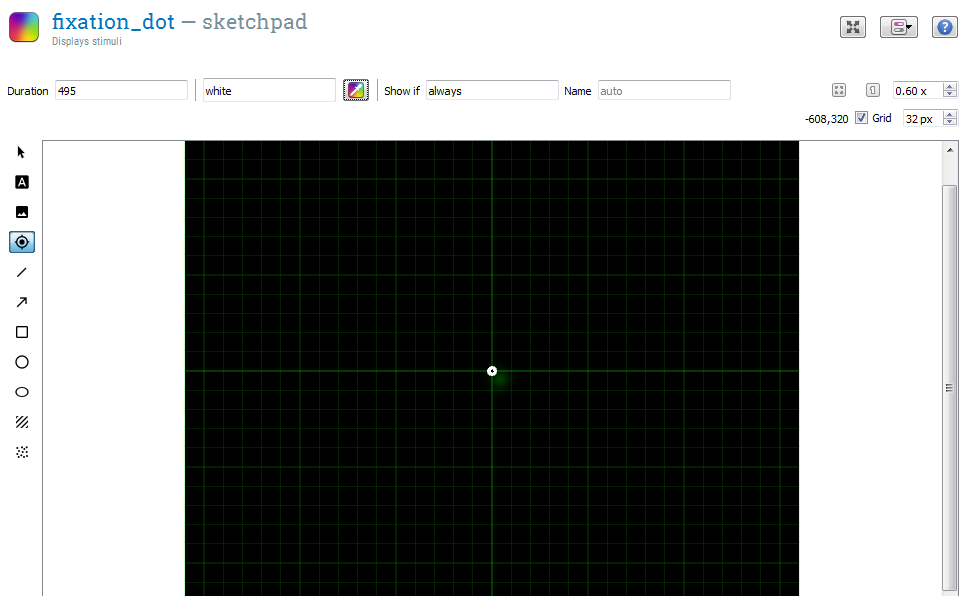Select the pointer selection tool
Image resolution: width=967 pixels, height=596 pixels.
click(x=22, y=152)
